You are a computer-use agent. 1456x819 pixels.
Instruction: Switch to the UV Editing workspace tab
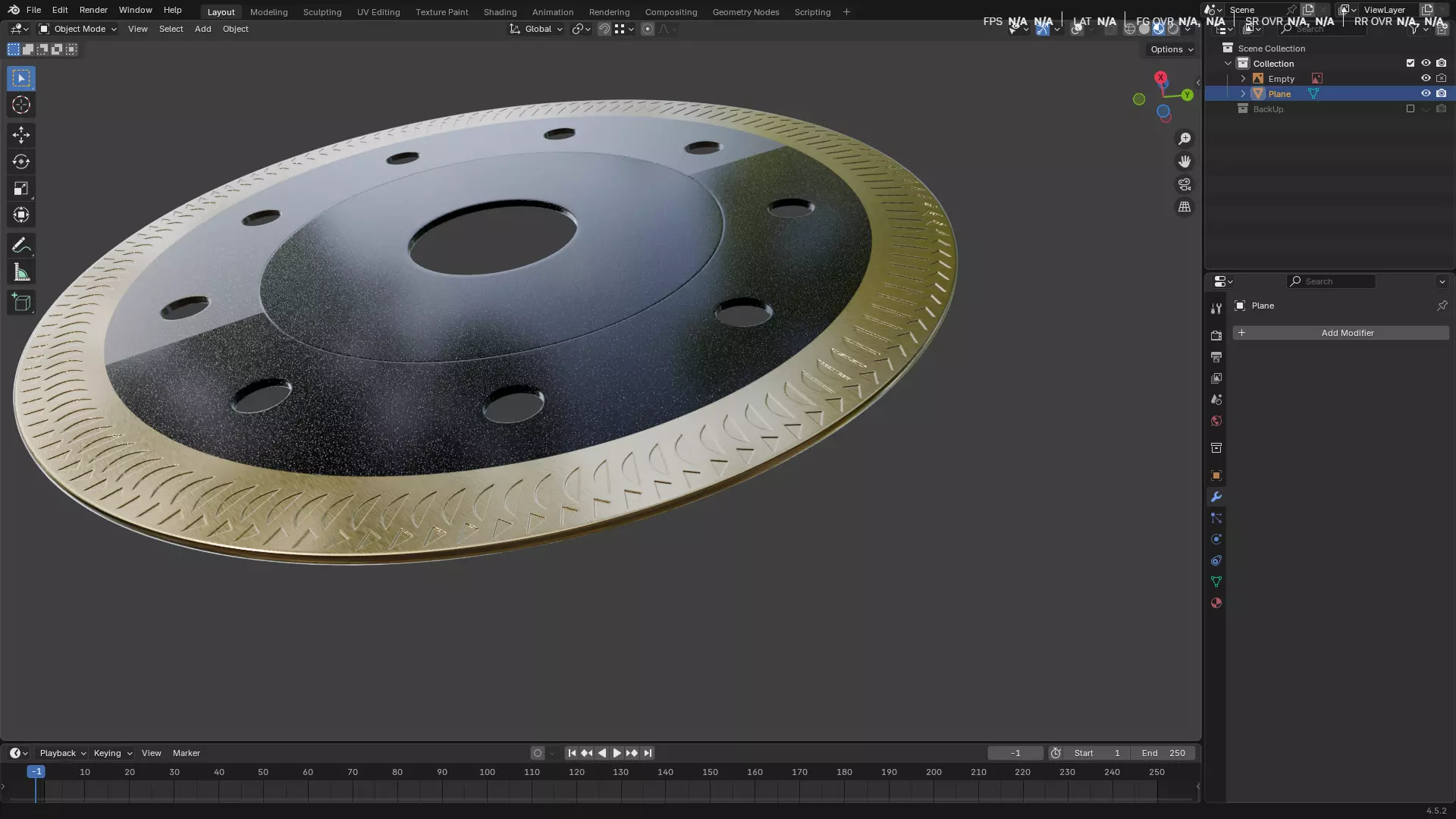click(378, 11)
